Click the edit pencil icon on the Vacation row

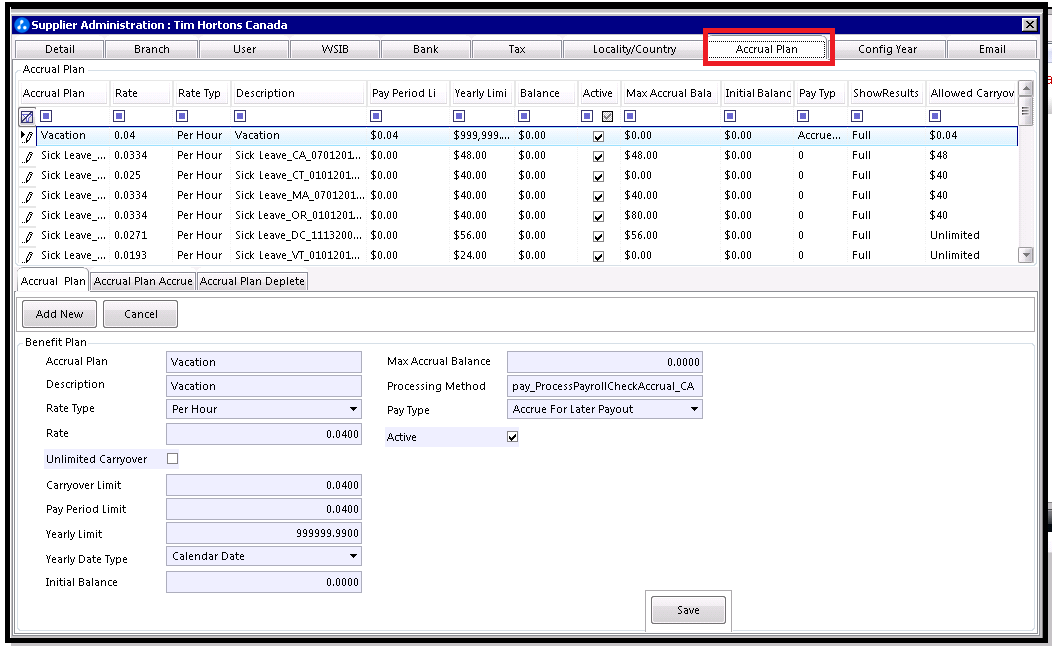28,136
